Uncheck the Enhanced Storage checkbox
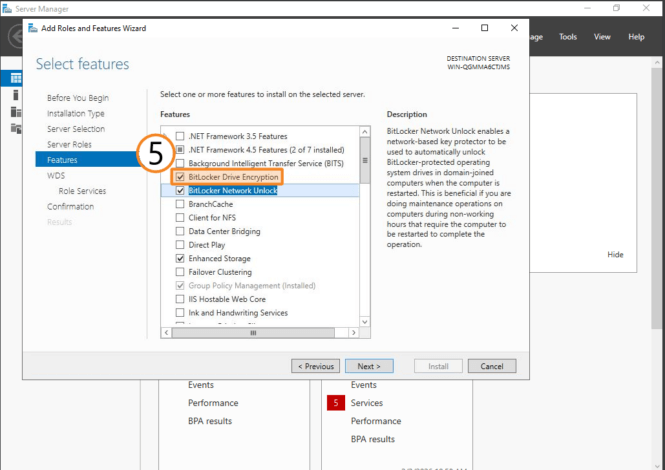Screen dimensions: 665x470 (x=180, y=258)
